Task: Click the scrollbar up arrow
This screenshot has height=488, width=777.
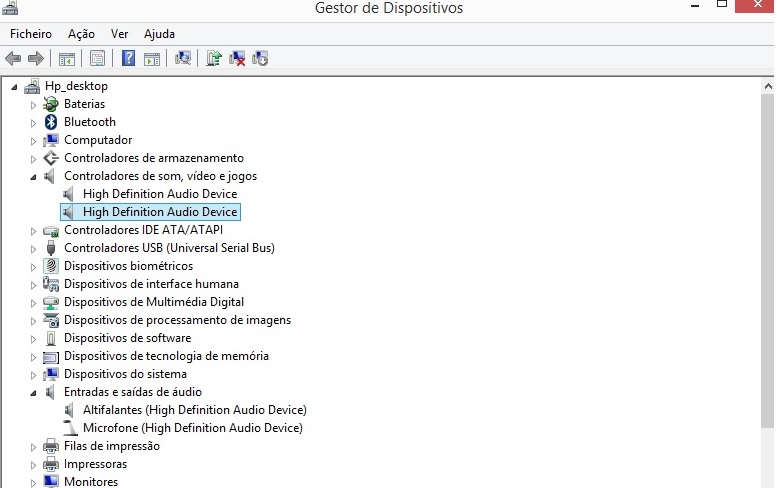Action: point(768,86)
